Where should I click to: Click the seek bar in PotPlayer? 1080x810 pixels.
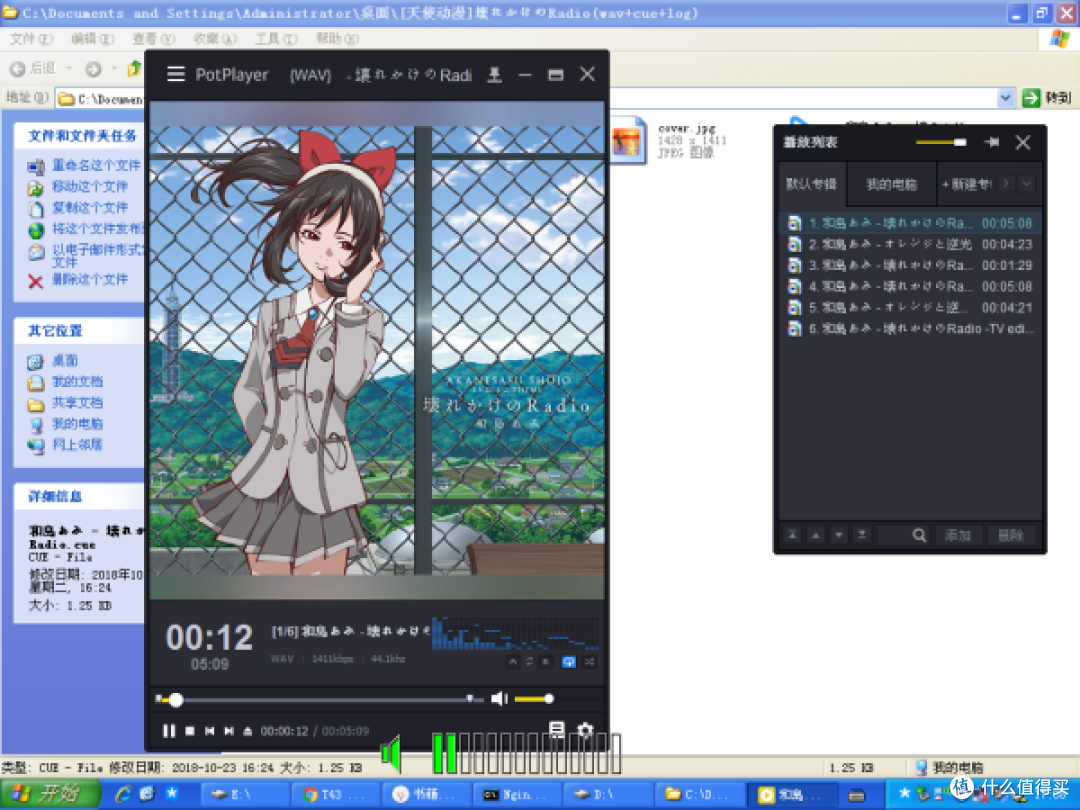point(319,699)
